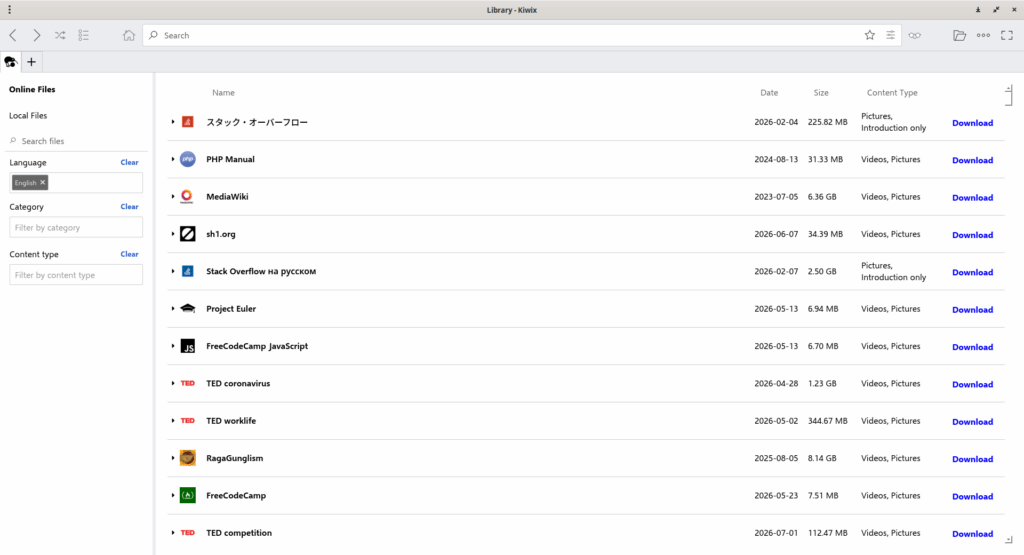Expand the sh1.org row
The image size is (1024, 555).
click(x=173, y=234)
